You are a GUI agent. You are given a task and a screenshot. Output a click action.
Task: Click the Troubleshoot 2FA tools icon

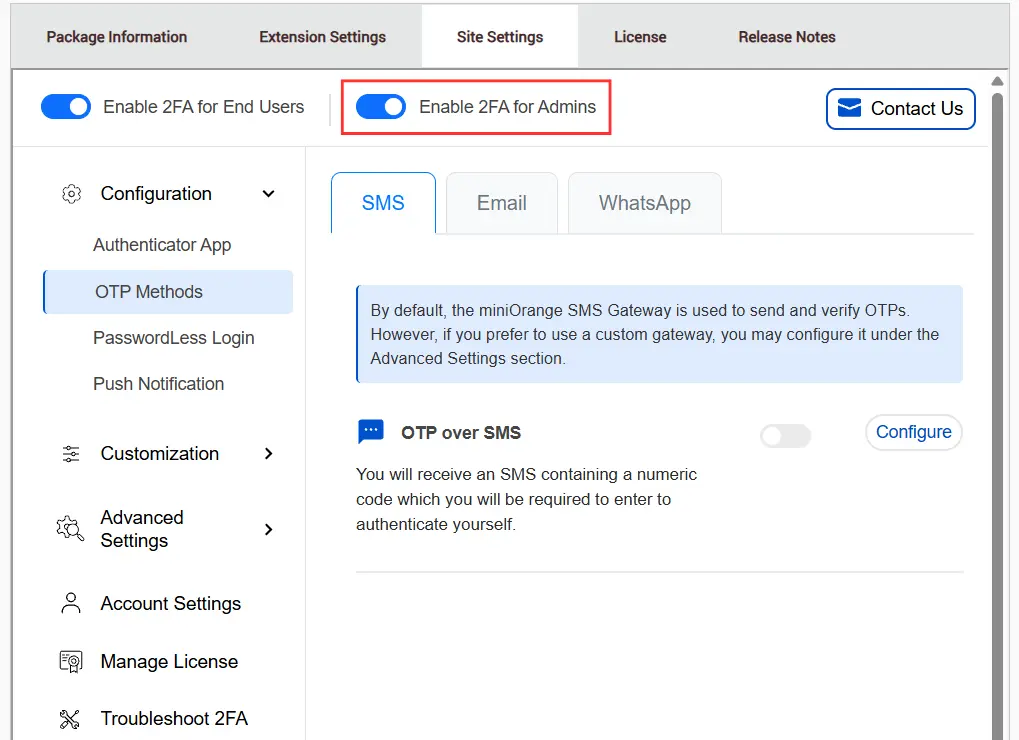tap(70, 718)
